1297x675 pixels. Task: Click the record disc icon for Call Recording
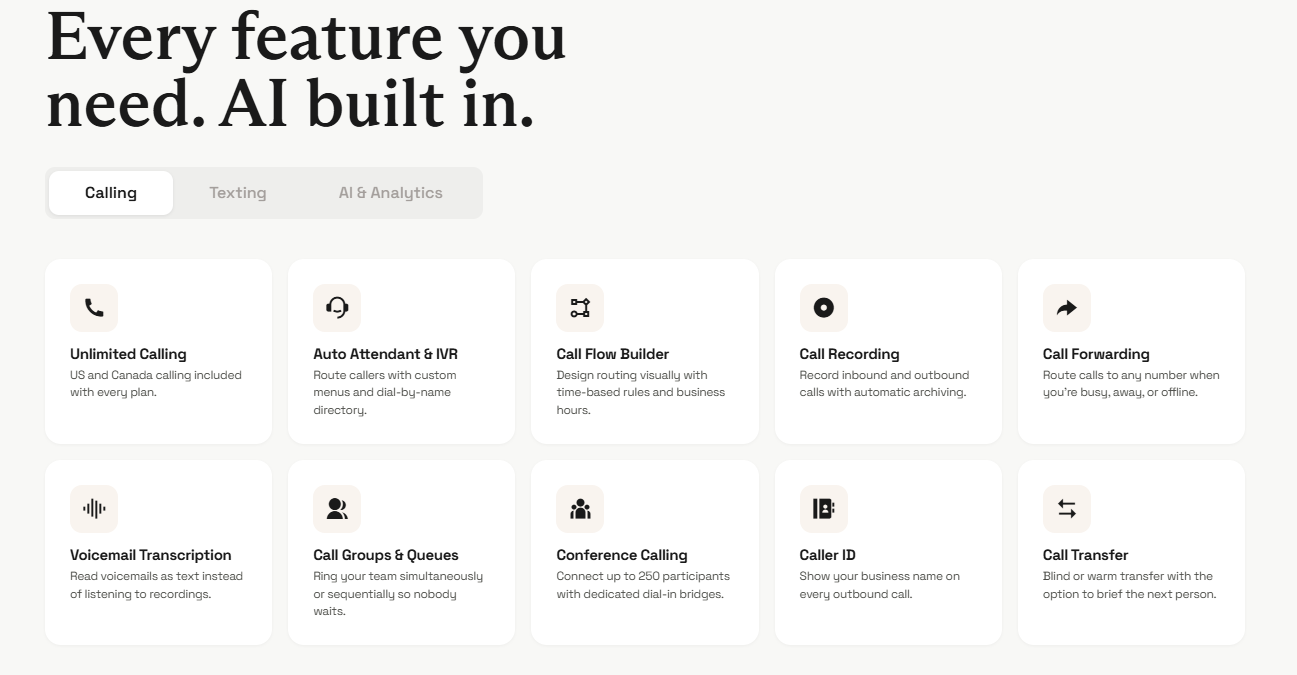(x=824, y=308)
